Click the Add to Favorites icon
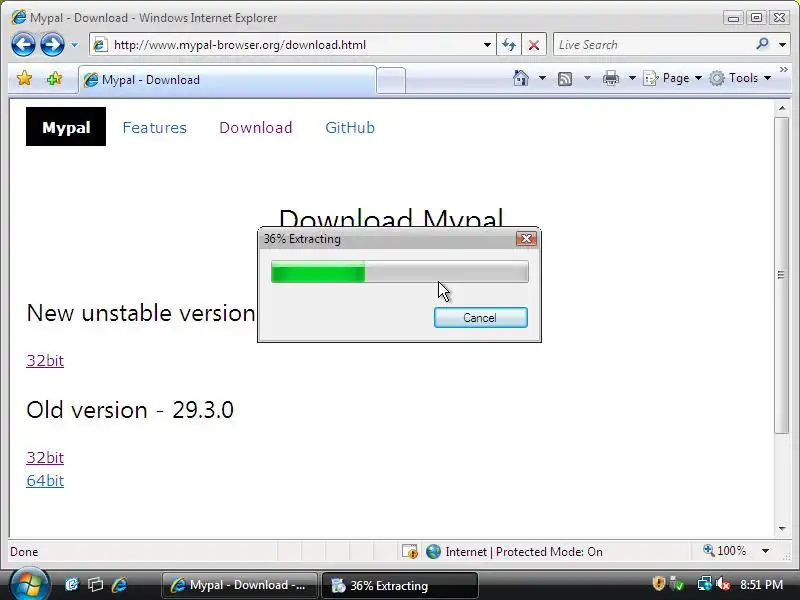 click(54, 79)
